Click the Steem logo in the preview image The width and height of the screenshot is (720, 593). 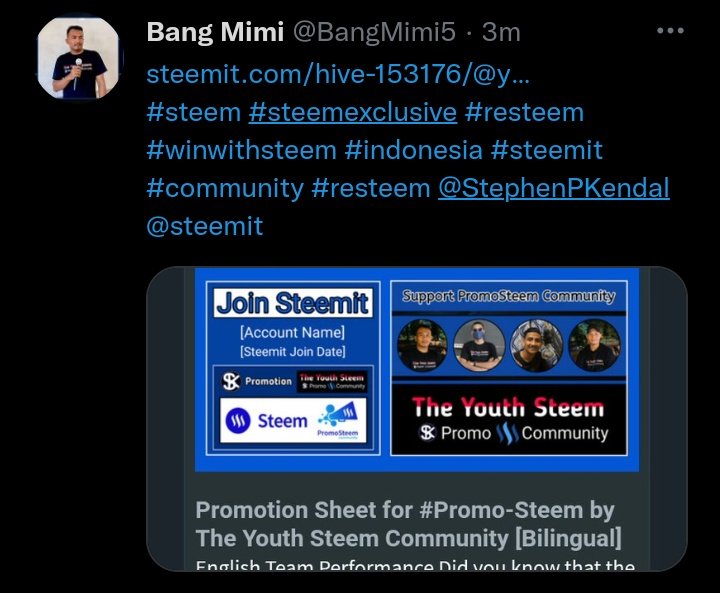pos(266,420)
